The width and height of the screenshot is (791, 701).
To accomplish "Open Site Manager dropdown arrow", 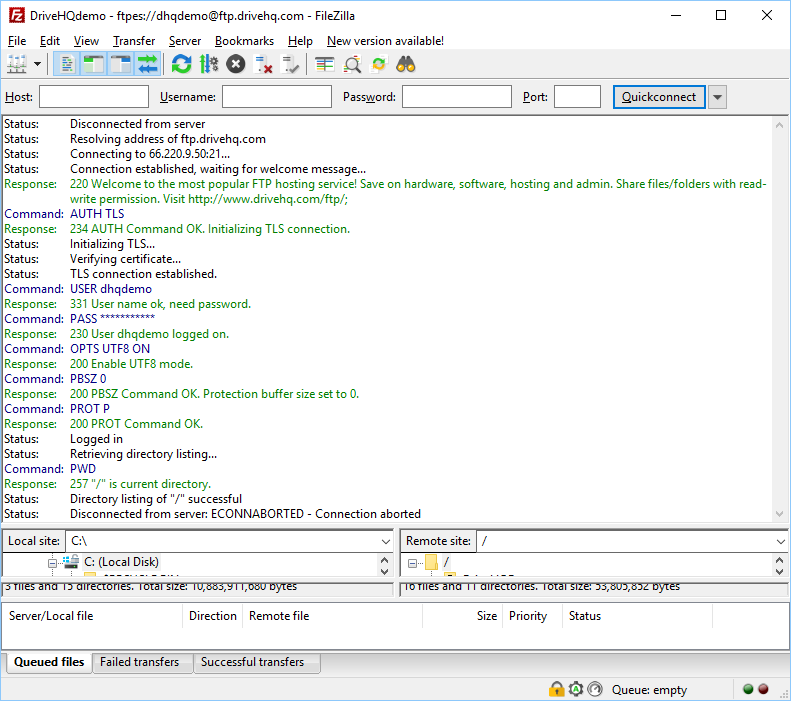I will pyautogui.click(x=37, y=64).
